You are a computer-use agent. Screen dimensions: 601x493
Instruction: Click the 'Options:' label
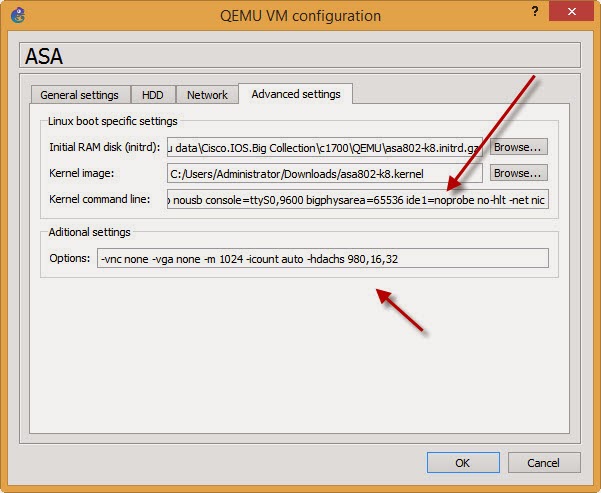coord(70,258)
